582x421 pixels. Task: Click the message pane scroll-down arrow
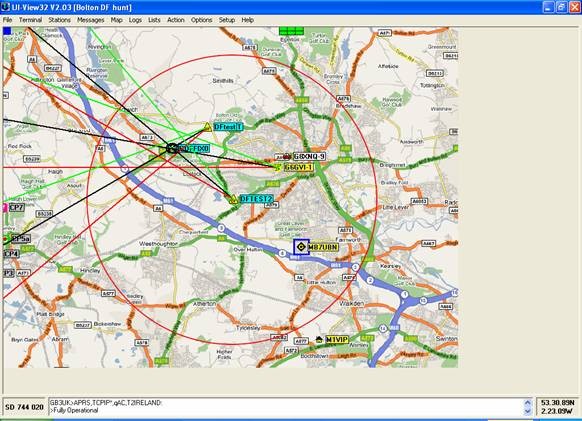point(527,411)
